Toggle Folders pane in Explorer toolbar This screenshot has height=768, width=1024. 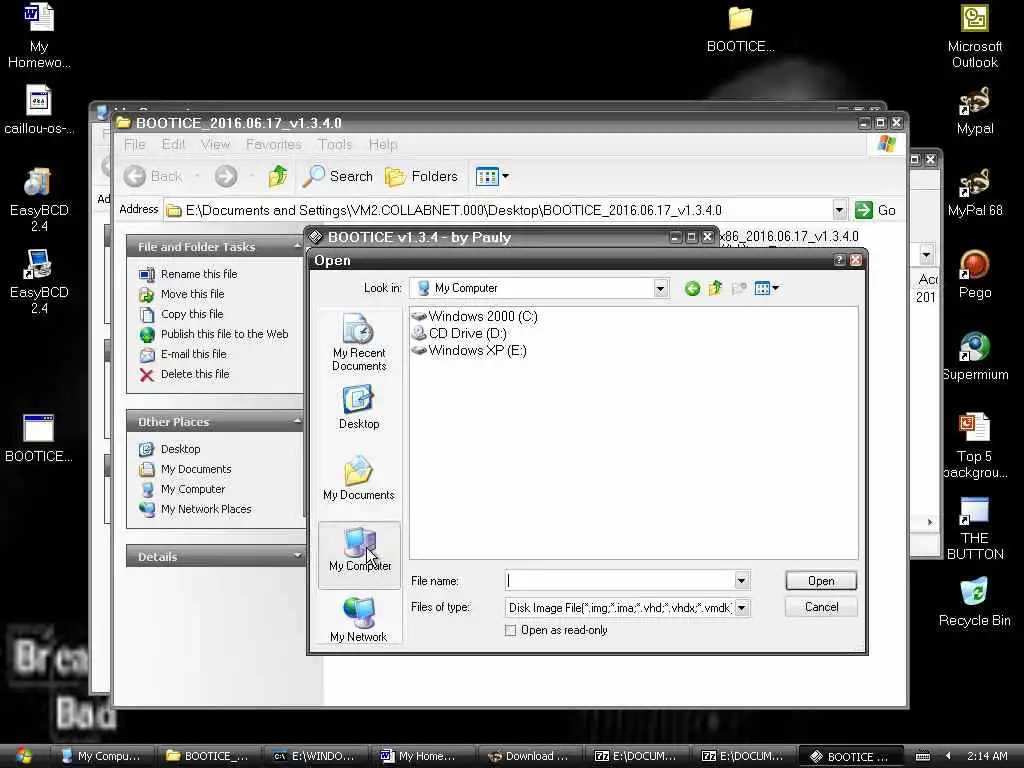click(x=421, y=176)
